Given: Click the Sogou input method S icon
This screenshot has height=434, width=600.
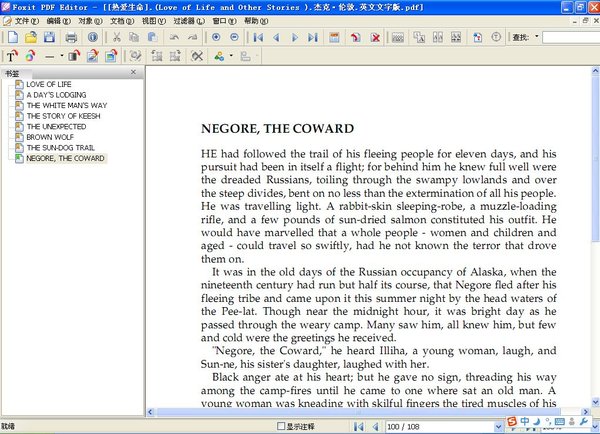Looking at the screenshot, I should 512,421.
